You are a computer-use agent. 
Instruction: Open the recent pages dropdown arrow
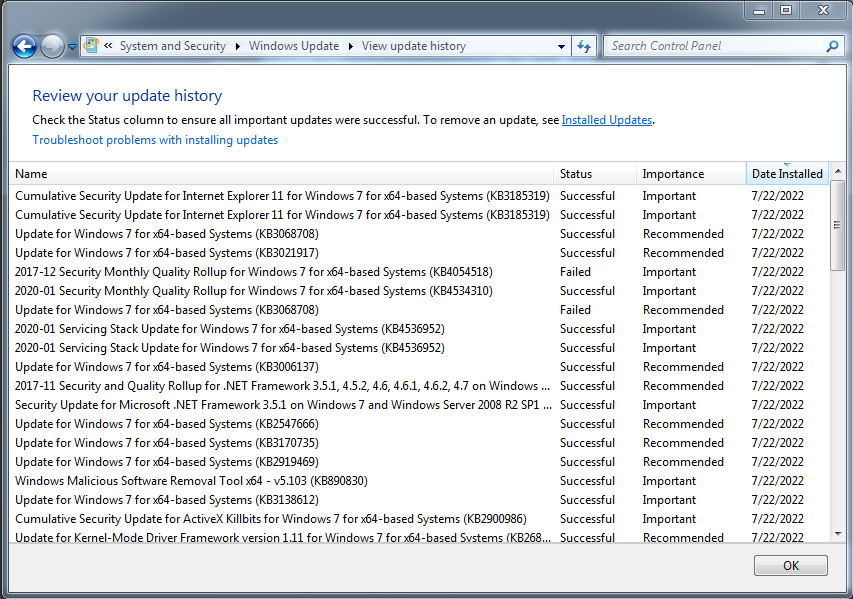[72, 47]
